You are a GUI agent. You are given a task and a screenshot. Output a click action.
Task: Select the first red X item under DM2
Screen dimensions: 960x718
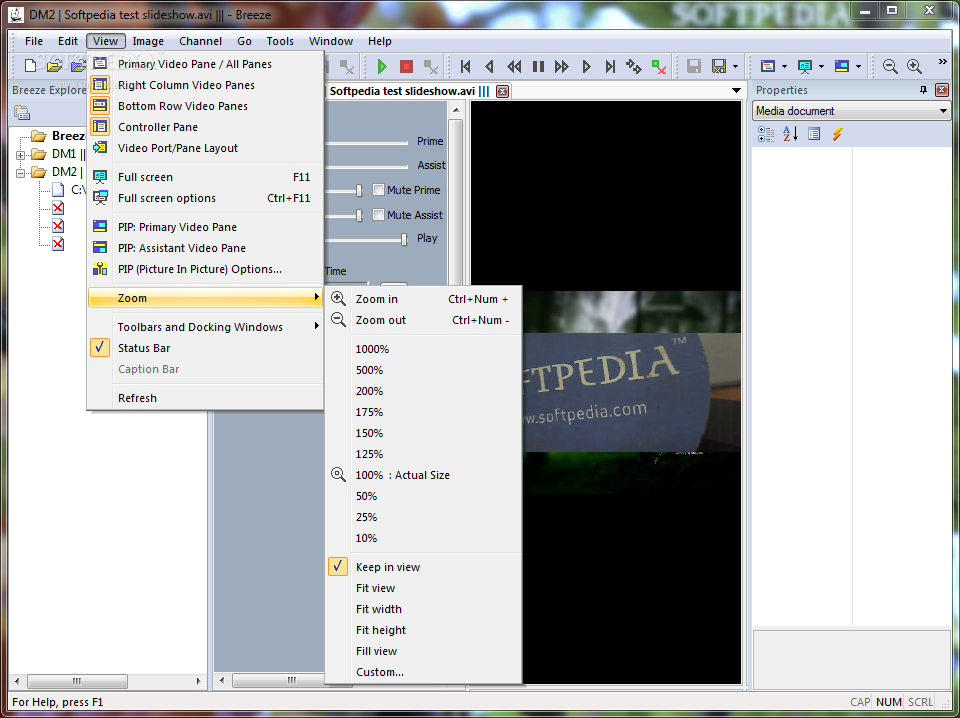[x=58, y=208]
